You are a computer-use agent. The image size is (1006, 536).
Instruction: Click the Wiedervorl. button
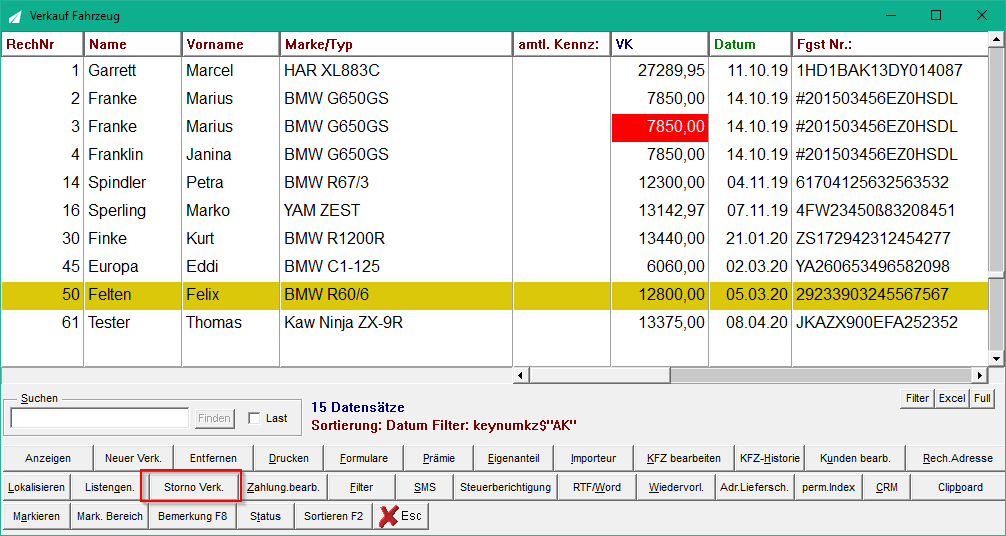[x=676, y=487]
